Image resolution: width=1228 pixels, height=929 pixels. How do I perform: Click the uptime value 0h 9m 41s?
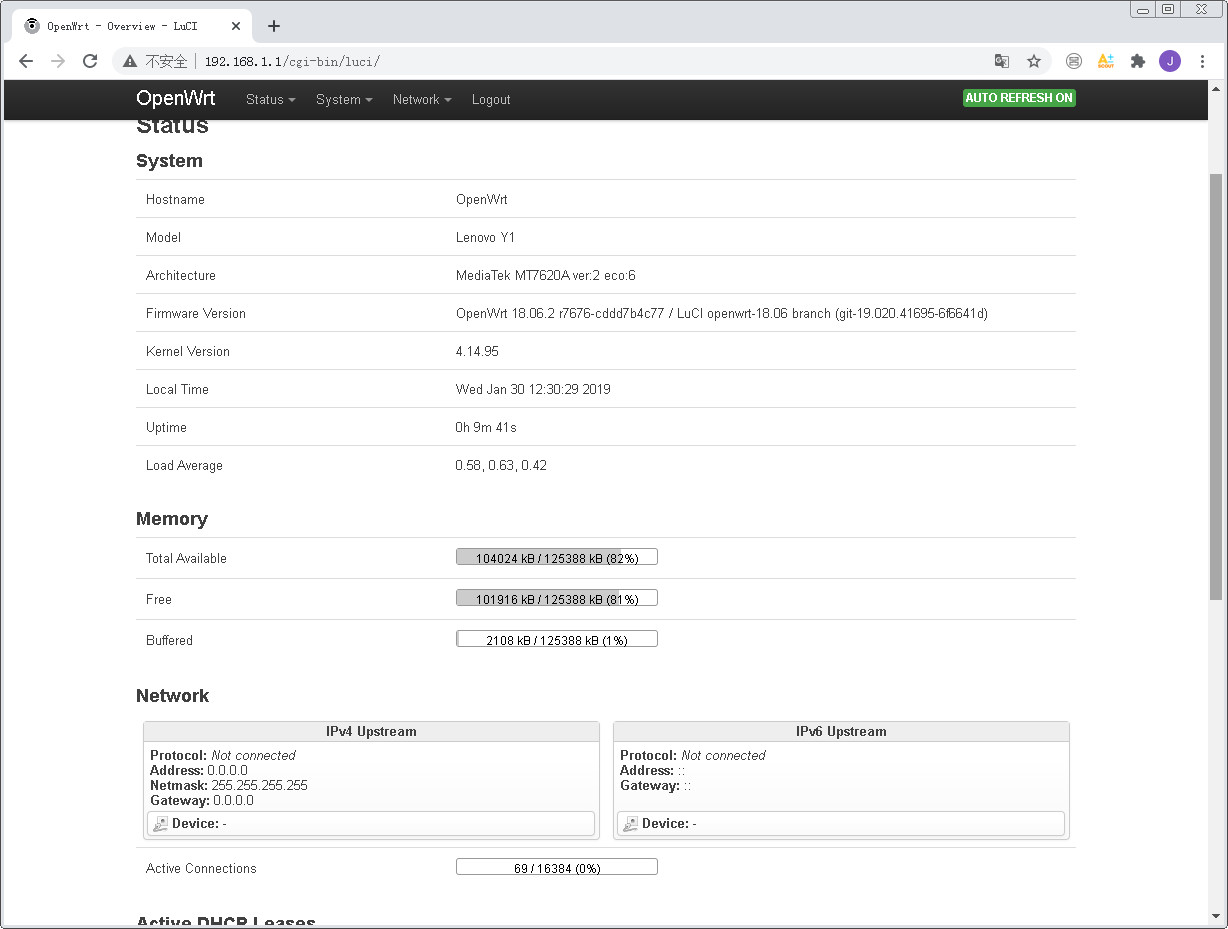click(x=486, y=427)
